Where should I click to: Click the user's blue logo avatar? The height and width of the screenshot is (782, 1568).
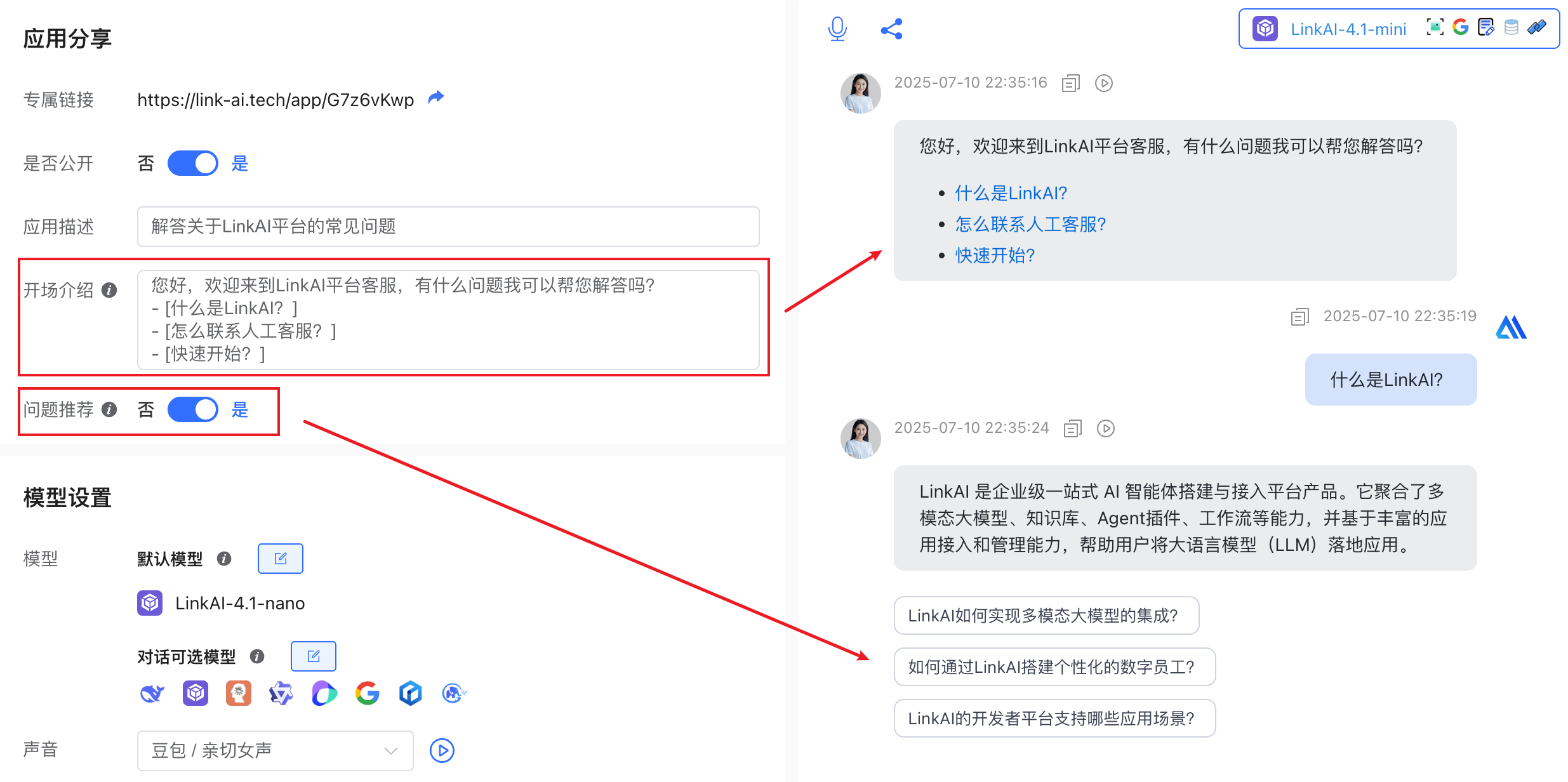[x=1512, y=328]
